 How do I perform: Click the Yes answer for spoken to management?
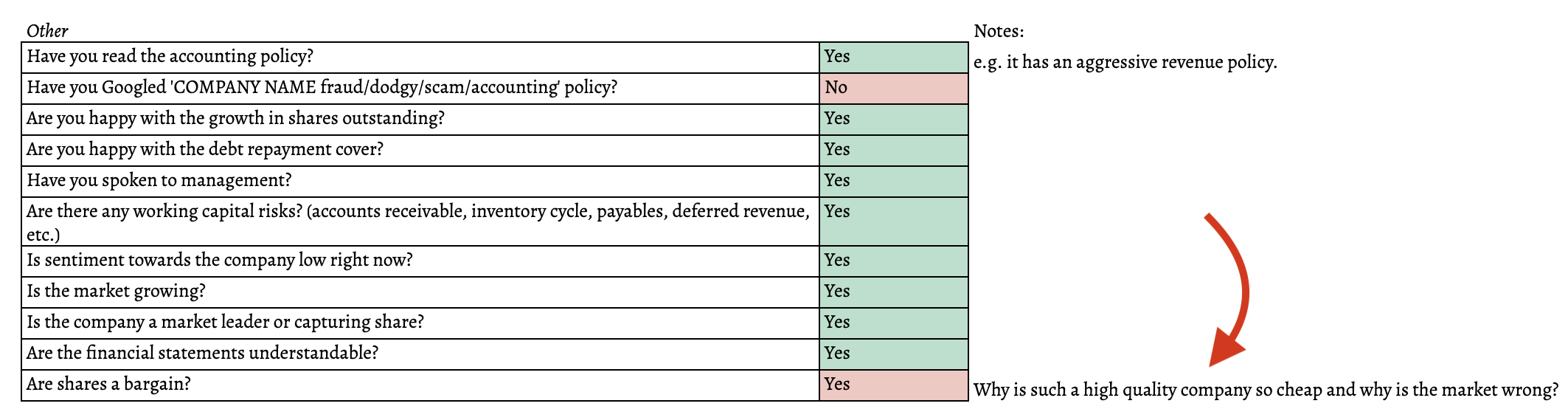892,181
